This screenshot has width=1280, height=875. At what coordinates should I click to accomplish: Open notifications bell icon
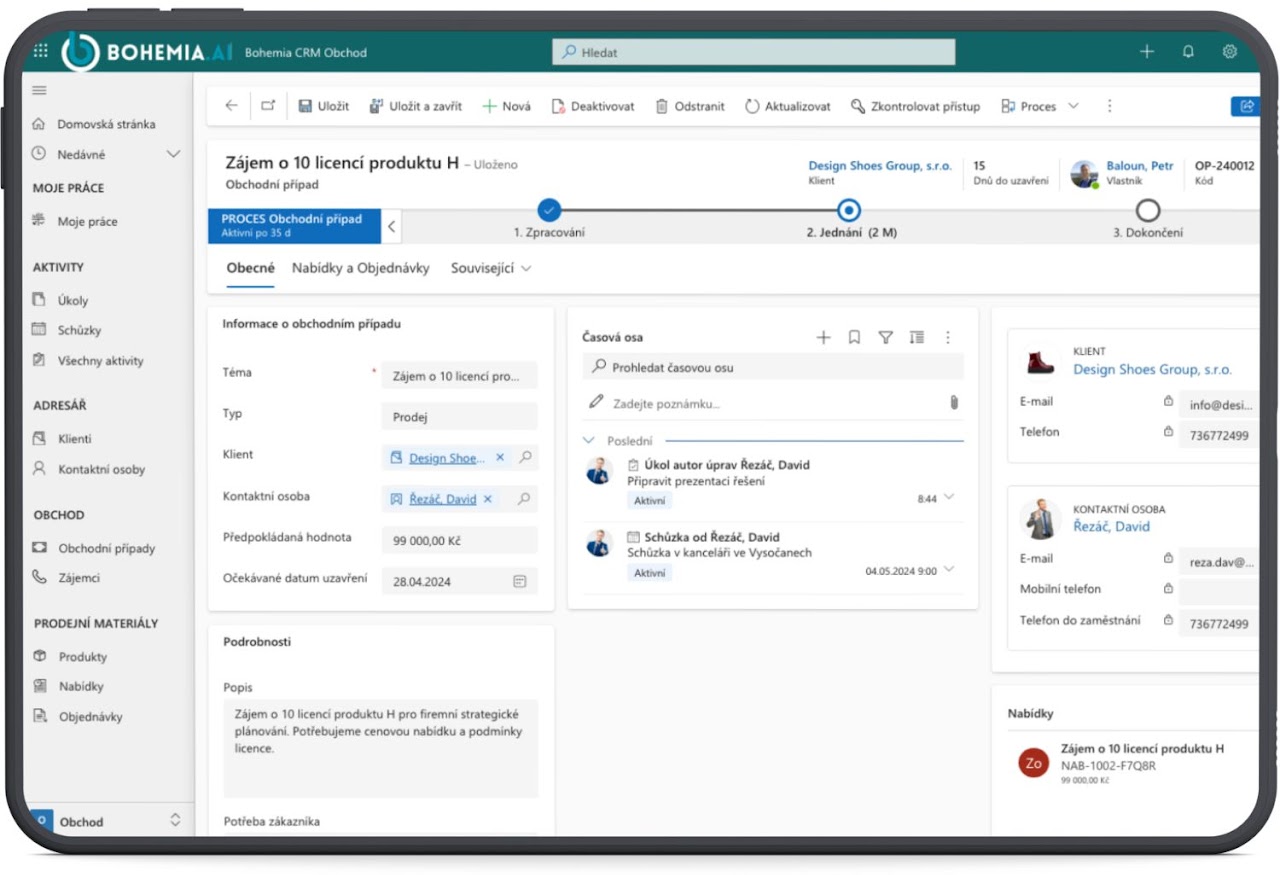tap(1188, 52)
